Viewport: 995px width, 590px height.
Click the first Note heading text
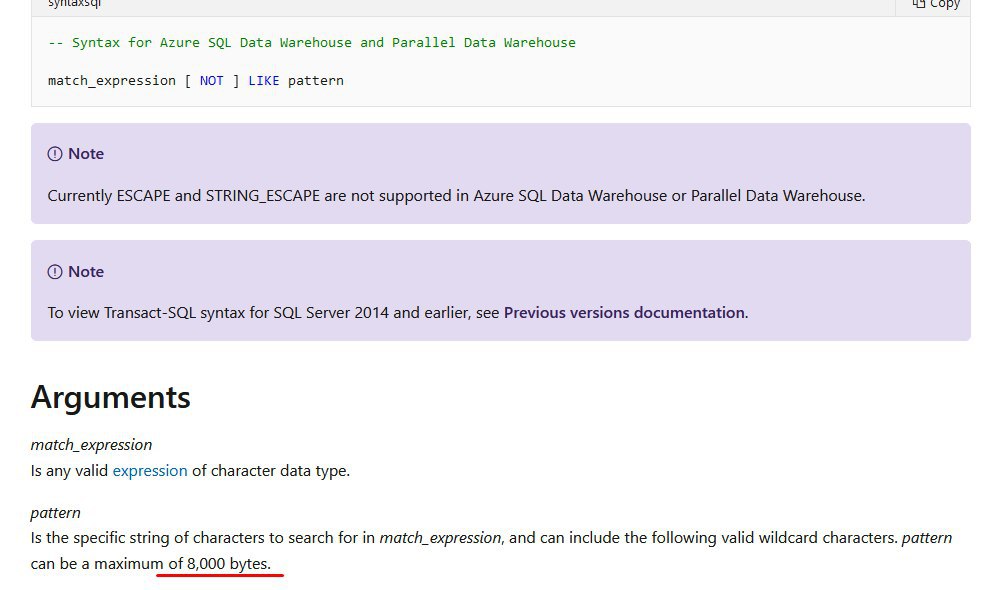86,154
